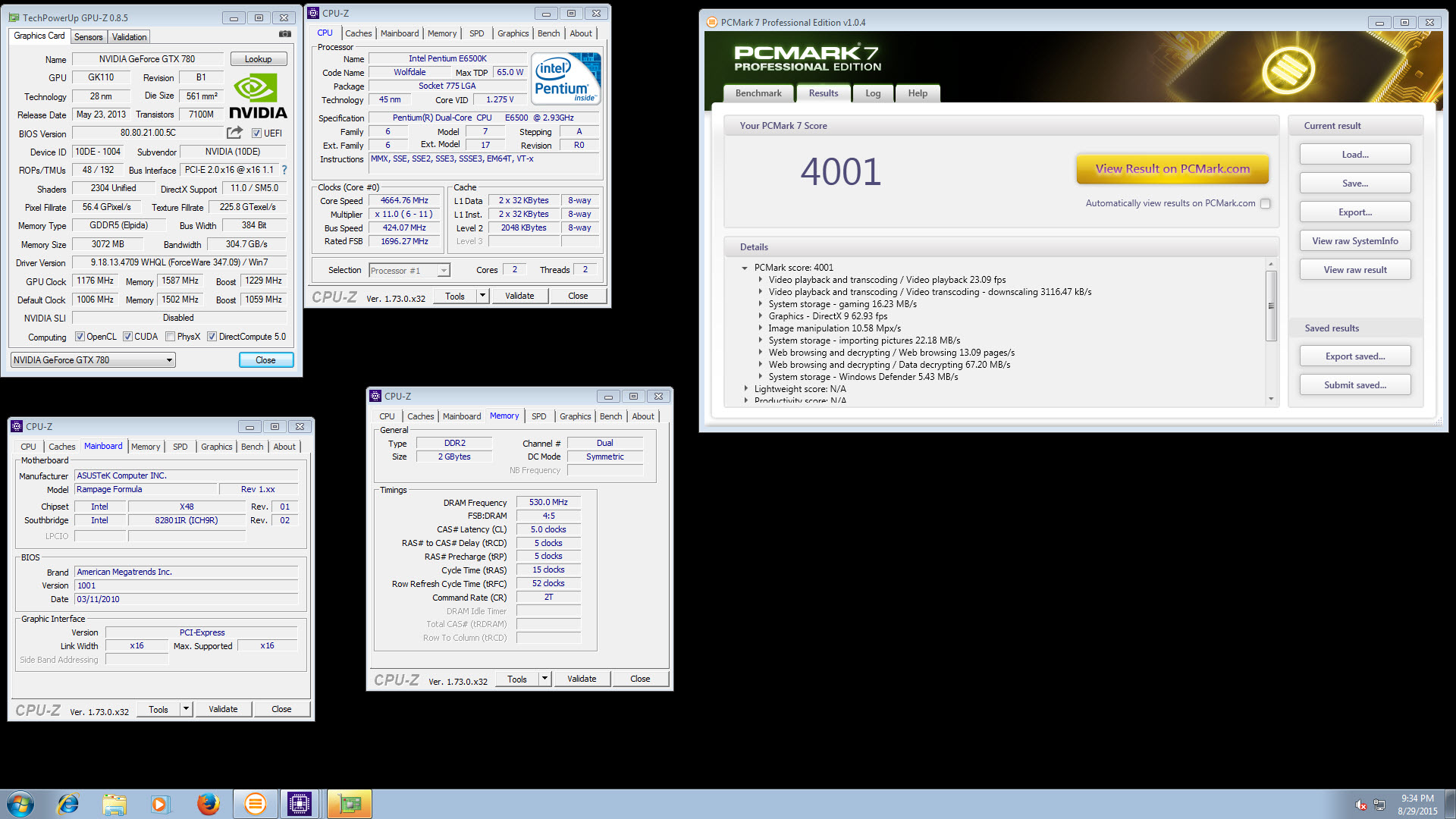Expand Graphics - DirectX 9 62.93 fps entry

(x=761, y=316)
